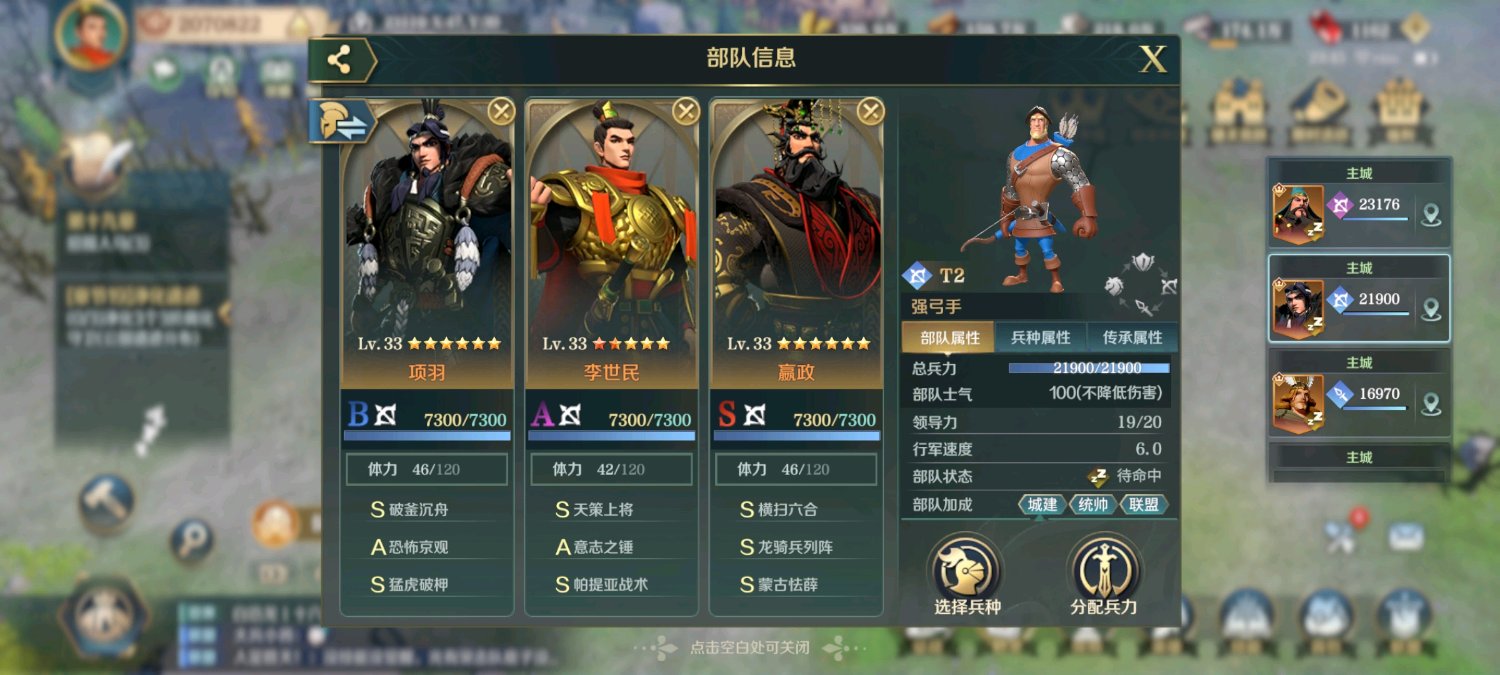Locate the 23176 army via map pin icon
This screenshot has width=1500, height=675.
(1431, 215)
